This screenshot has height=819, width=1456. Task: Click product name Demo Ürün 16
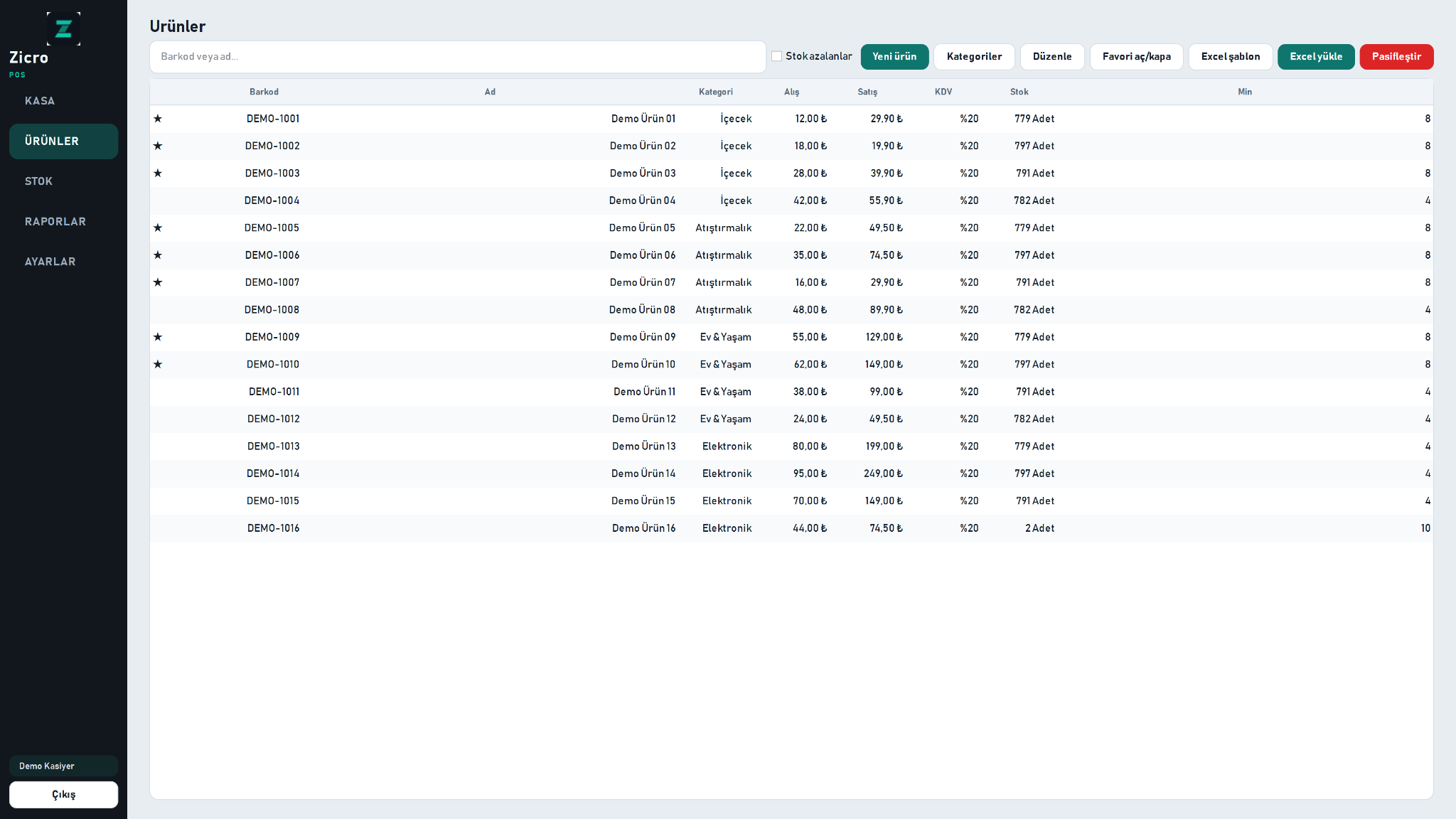[644, 528]
